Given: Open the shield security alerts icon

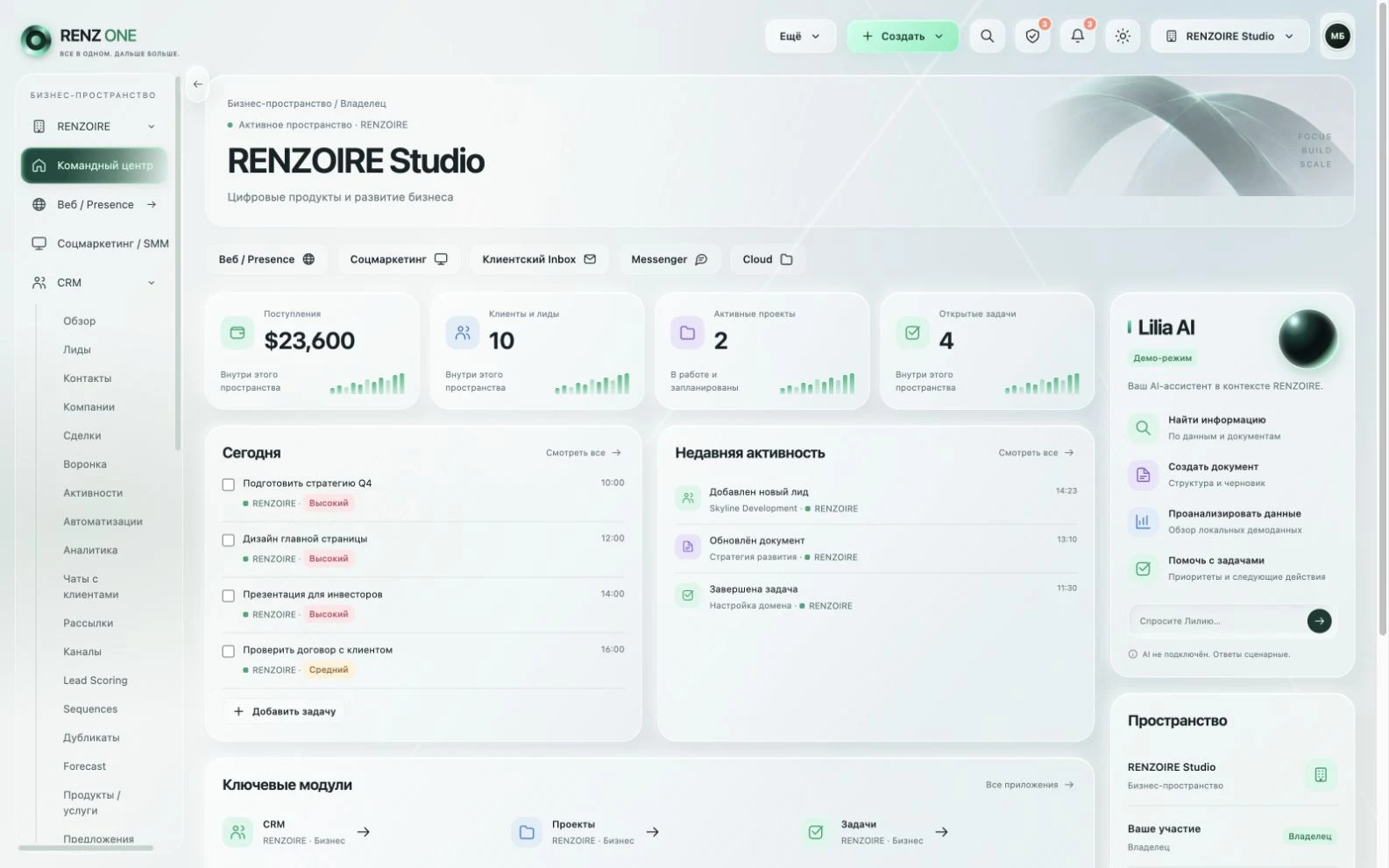Looking at the screenshot, I should click(x=1032, y=36).
